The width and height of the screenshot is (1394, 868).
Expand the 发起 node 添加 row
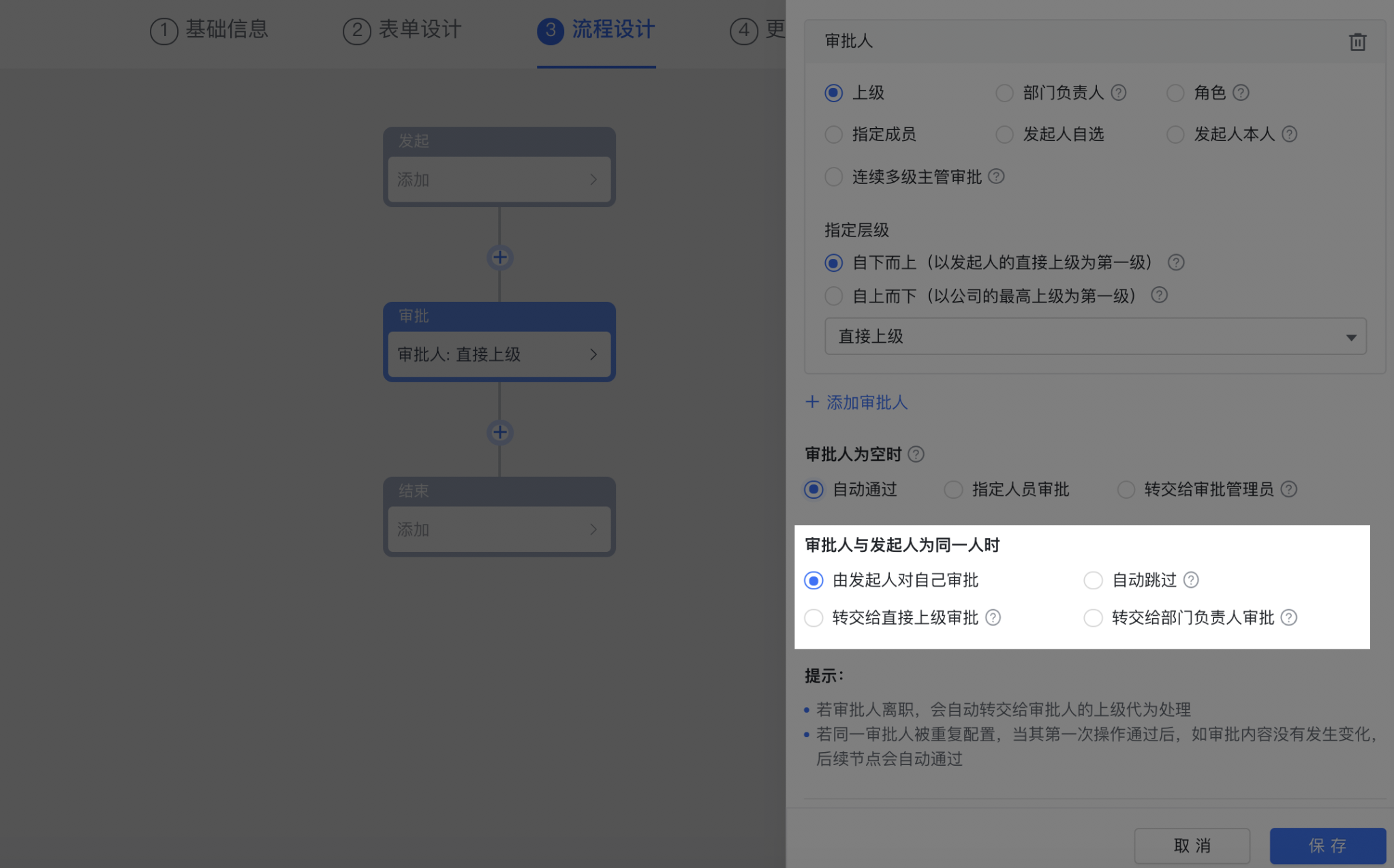(499, 180)
